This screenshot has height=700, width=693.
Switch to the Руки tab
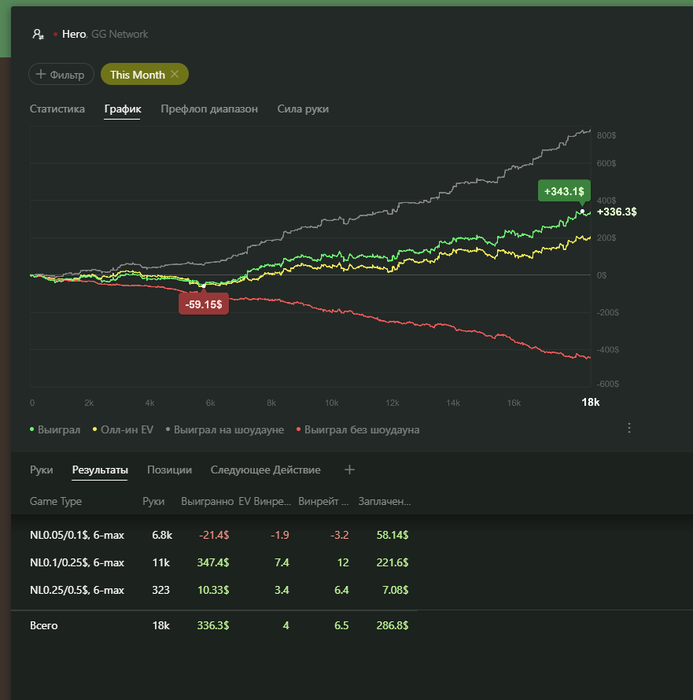pyautogui.click(x=41, y=470)
